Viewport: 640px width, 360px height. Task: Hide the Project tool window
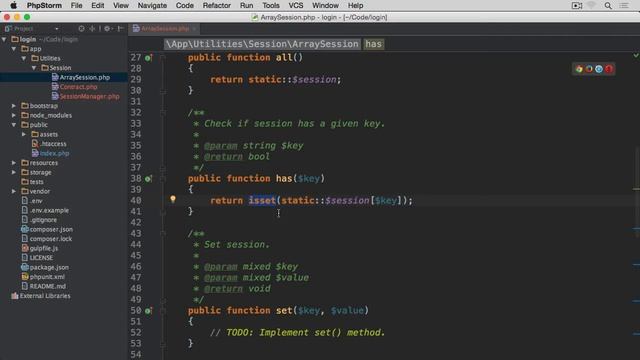tap(120, 29)
